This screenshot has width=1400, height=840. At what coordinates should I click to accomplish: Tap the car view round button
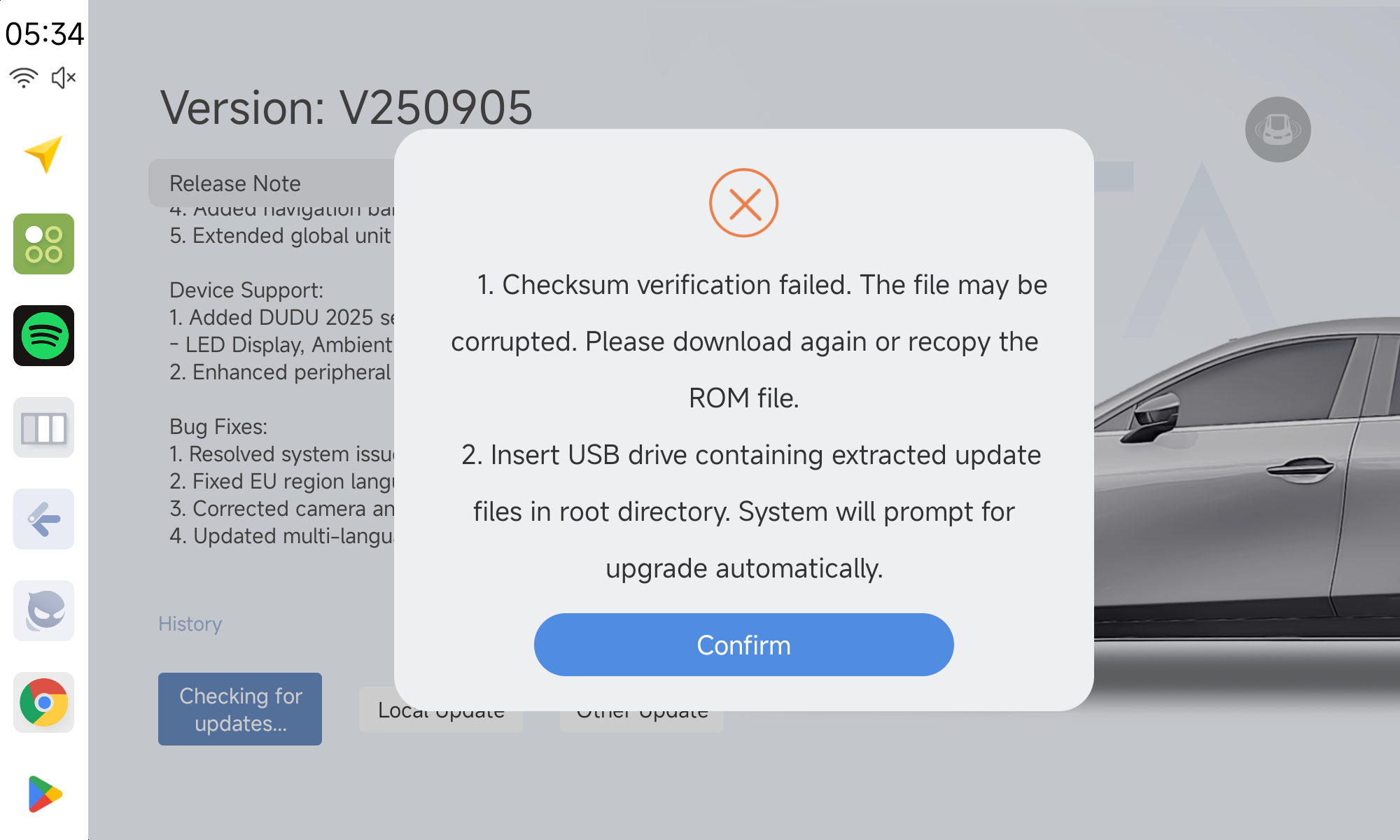point(1277,129)
